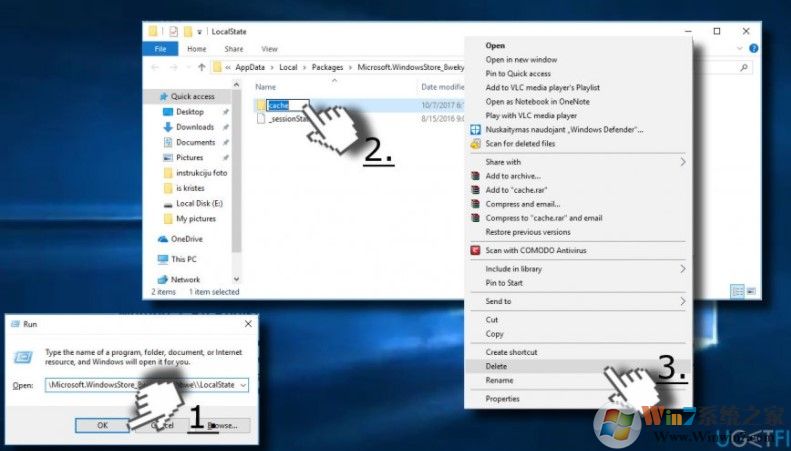Click the search magnifier icon
This screenshot has height=451, width=791.
pos(744,67)
